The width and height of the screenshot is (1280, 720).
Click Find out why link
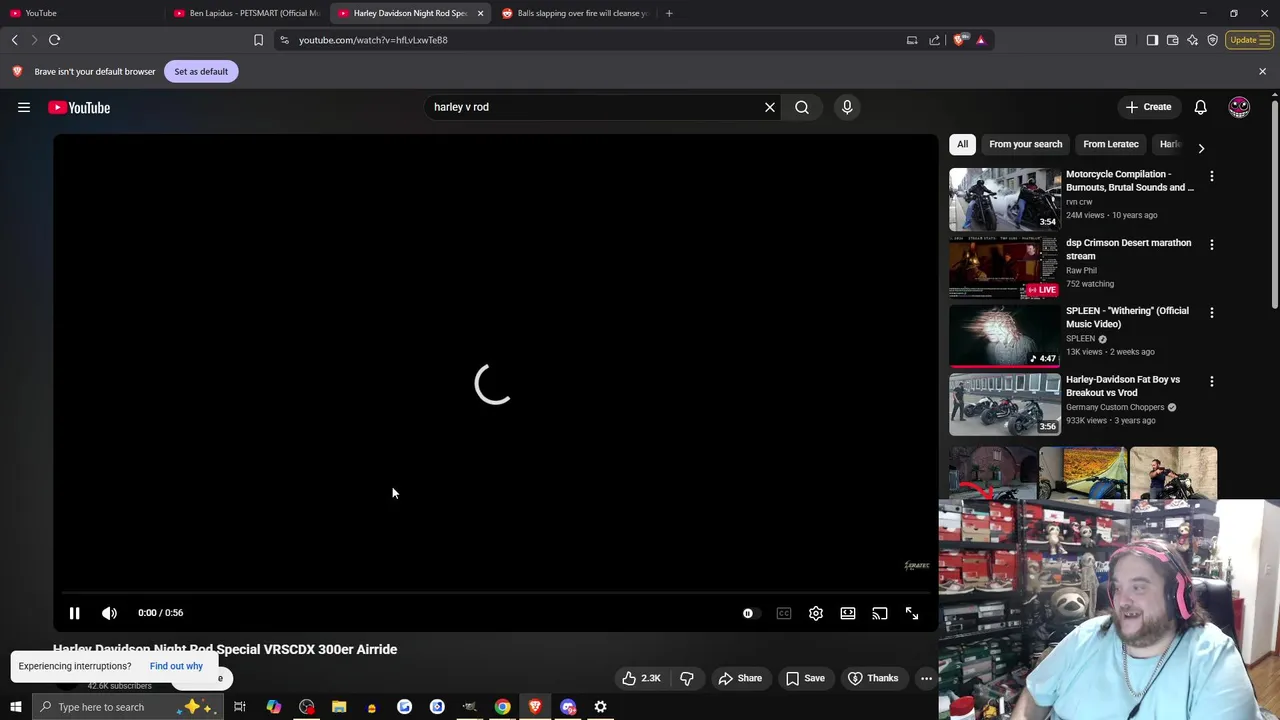pyautogui.click(x=176, y=666)
